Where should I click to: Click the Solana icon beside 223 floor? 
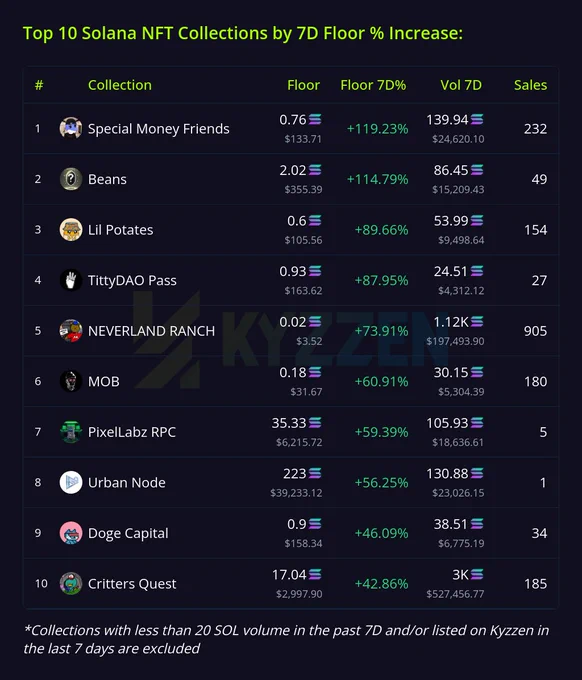coord(315,473)
